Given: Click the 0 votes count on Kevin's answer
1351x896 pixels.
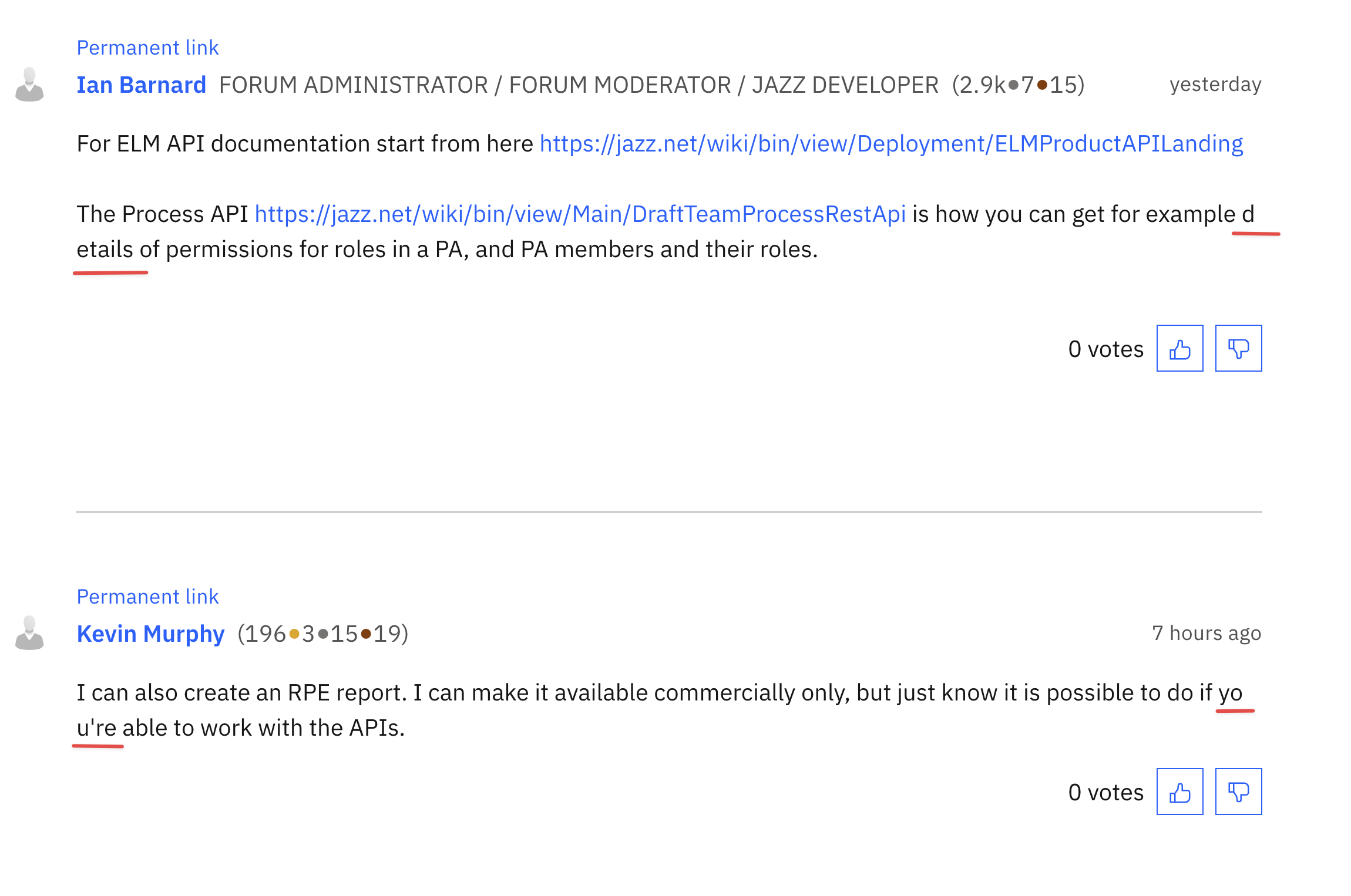Looking at the screenshot, I should tap(1105, 793).
